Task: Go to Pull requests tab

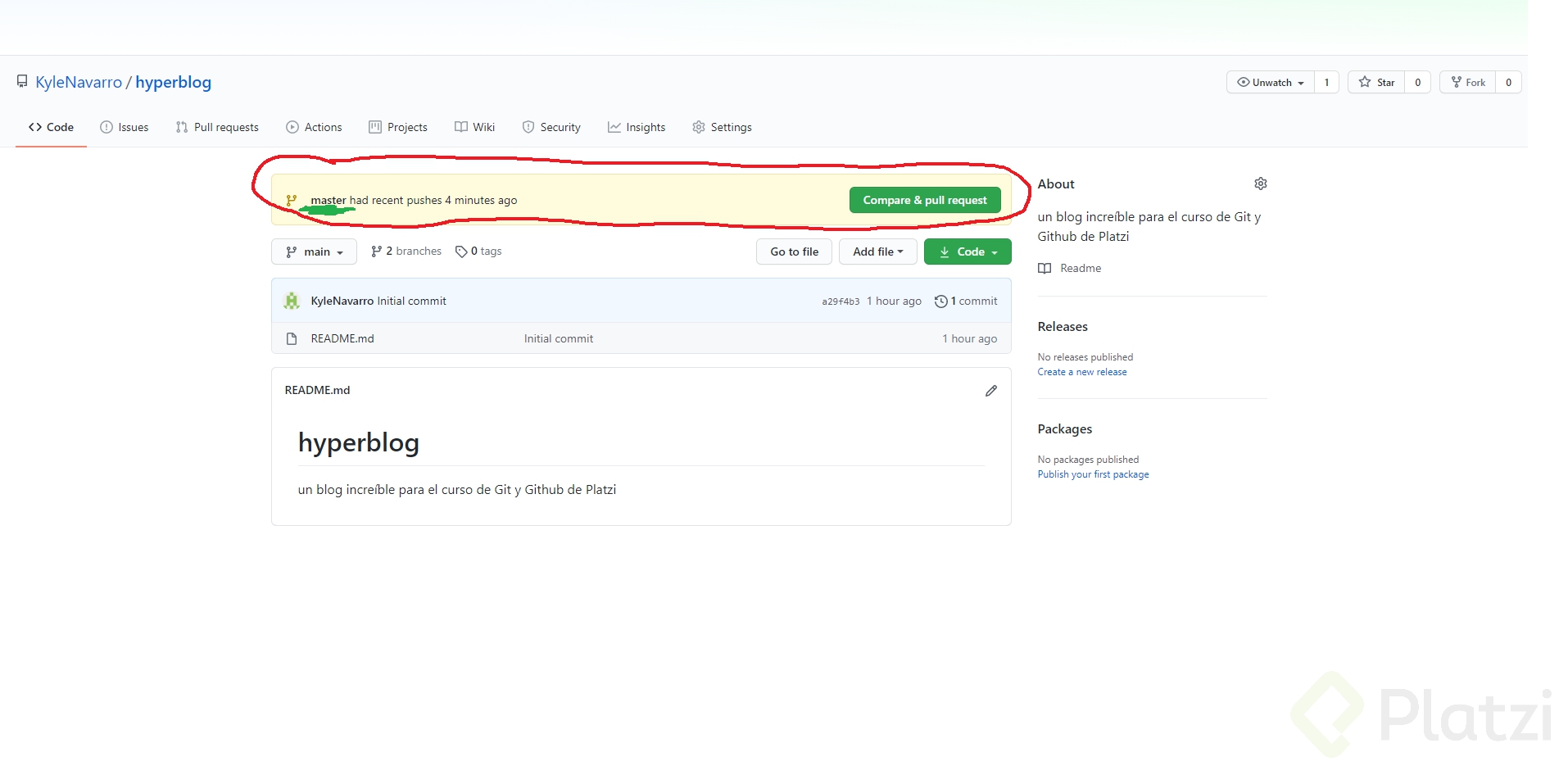Action: pyautogui.click(x=217, y=127)
